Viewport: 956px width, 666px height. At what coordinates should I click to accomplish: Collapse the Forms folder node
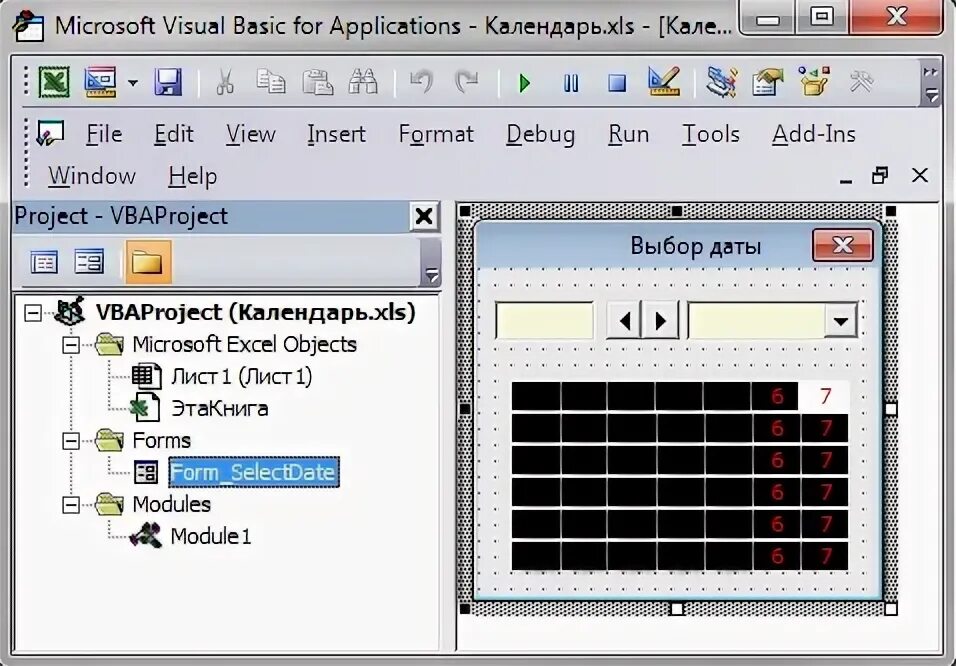[x=71, y=441]
